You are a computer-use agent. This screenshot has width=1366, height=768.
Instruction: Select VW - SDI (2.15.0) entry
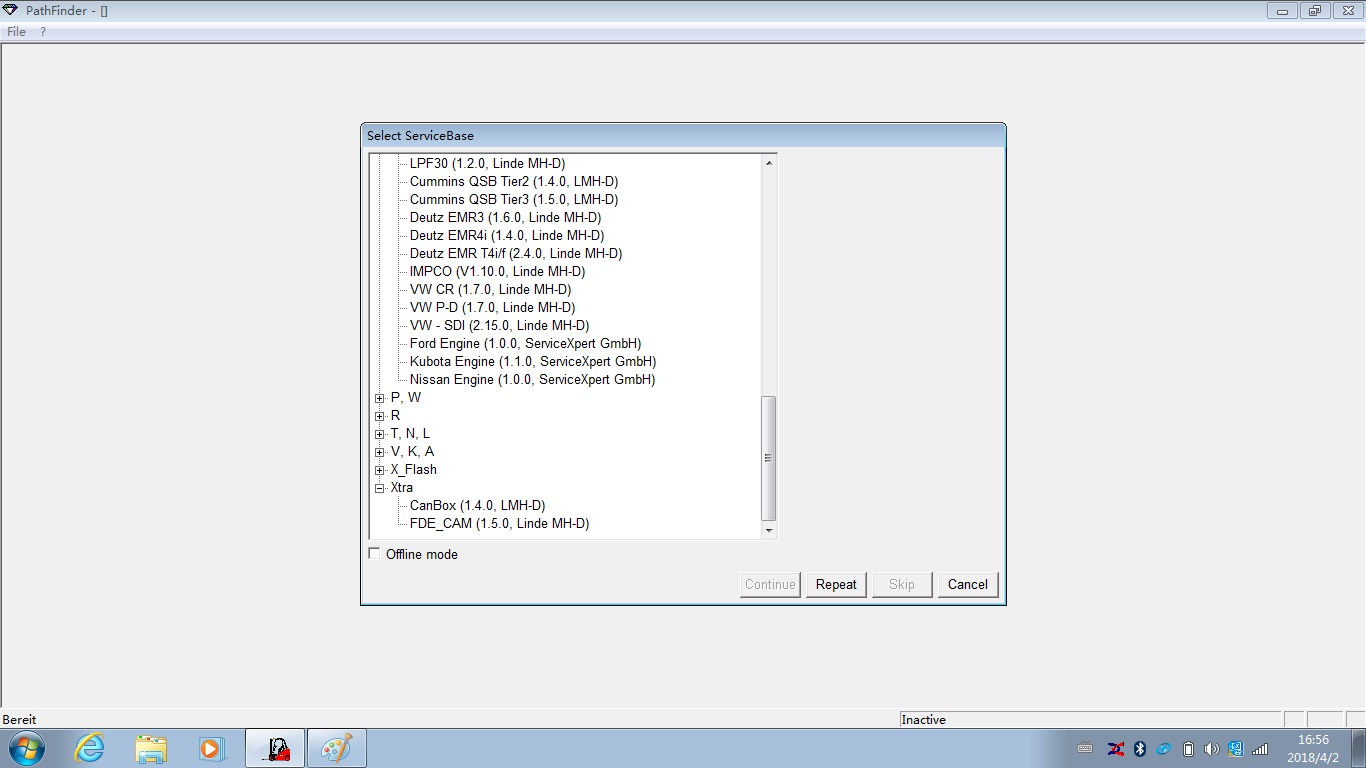point(499,325)
